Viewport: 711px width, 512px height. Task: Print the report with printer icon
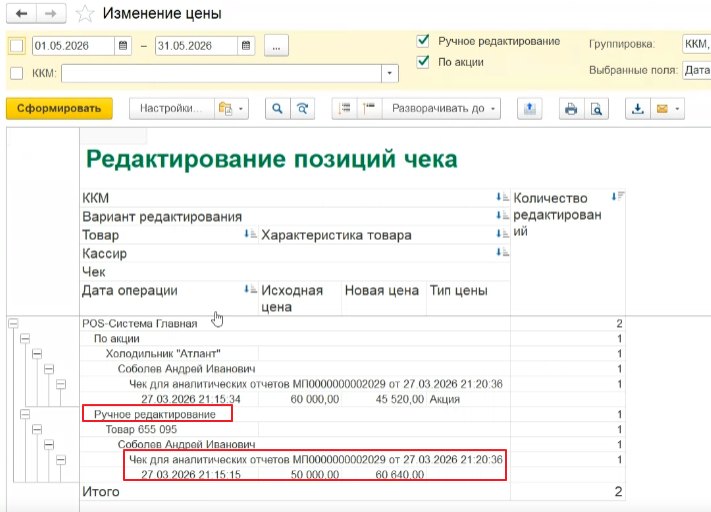571,108
